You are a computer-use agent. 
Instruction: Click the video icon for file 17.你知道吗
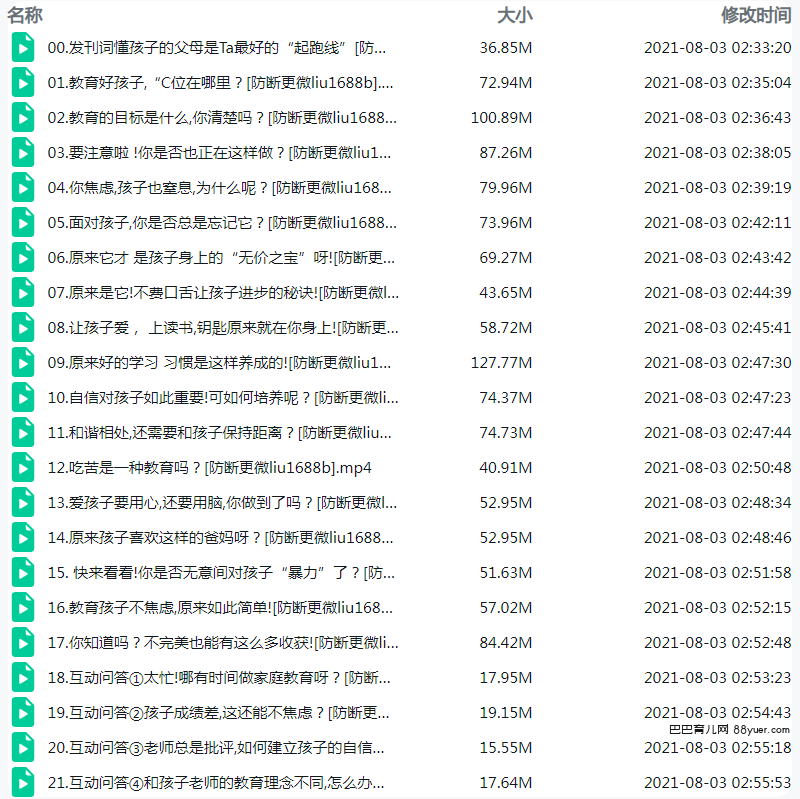[23, 643]
